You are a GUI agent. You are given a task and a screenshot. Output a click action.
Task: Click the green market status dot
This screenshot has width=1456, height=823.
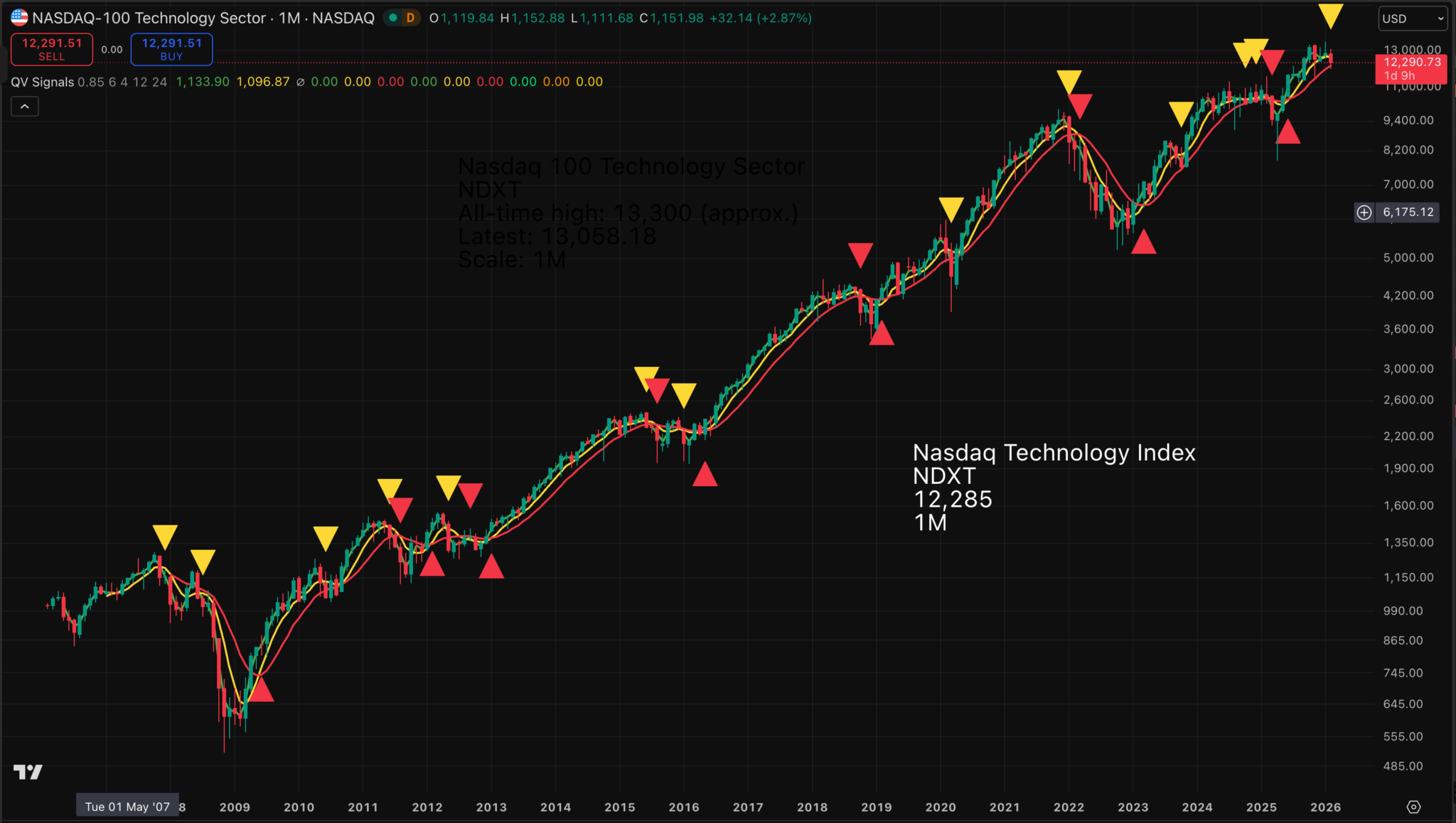point(393,18)
